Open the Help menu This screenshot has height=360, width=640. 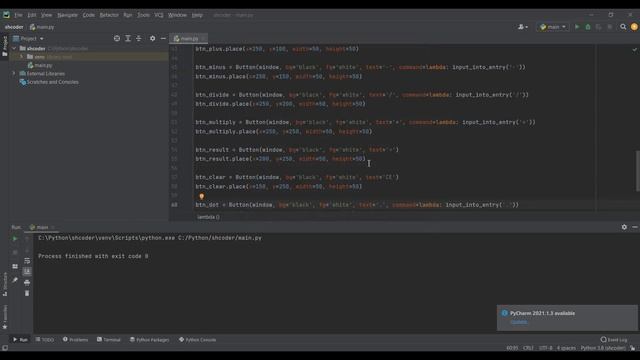197,15
